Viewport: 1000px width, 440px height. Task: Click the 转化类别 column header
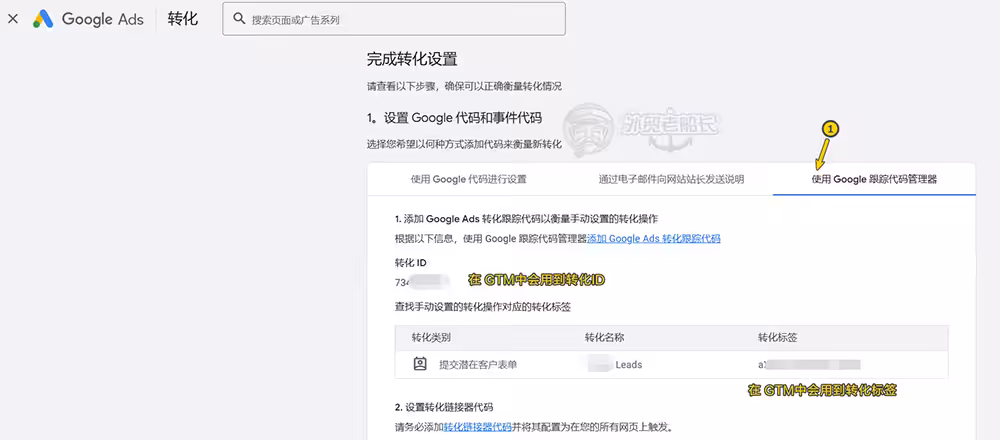[431, 337]
